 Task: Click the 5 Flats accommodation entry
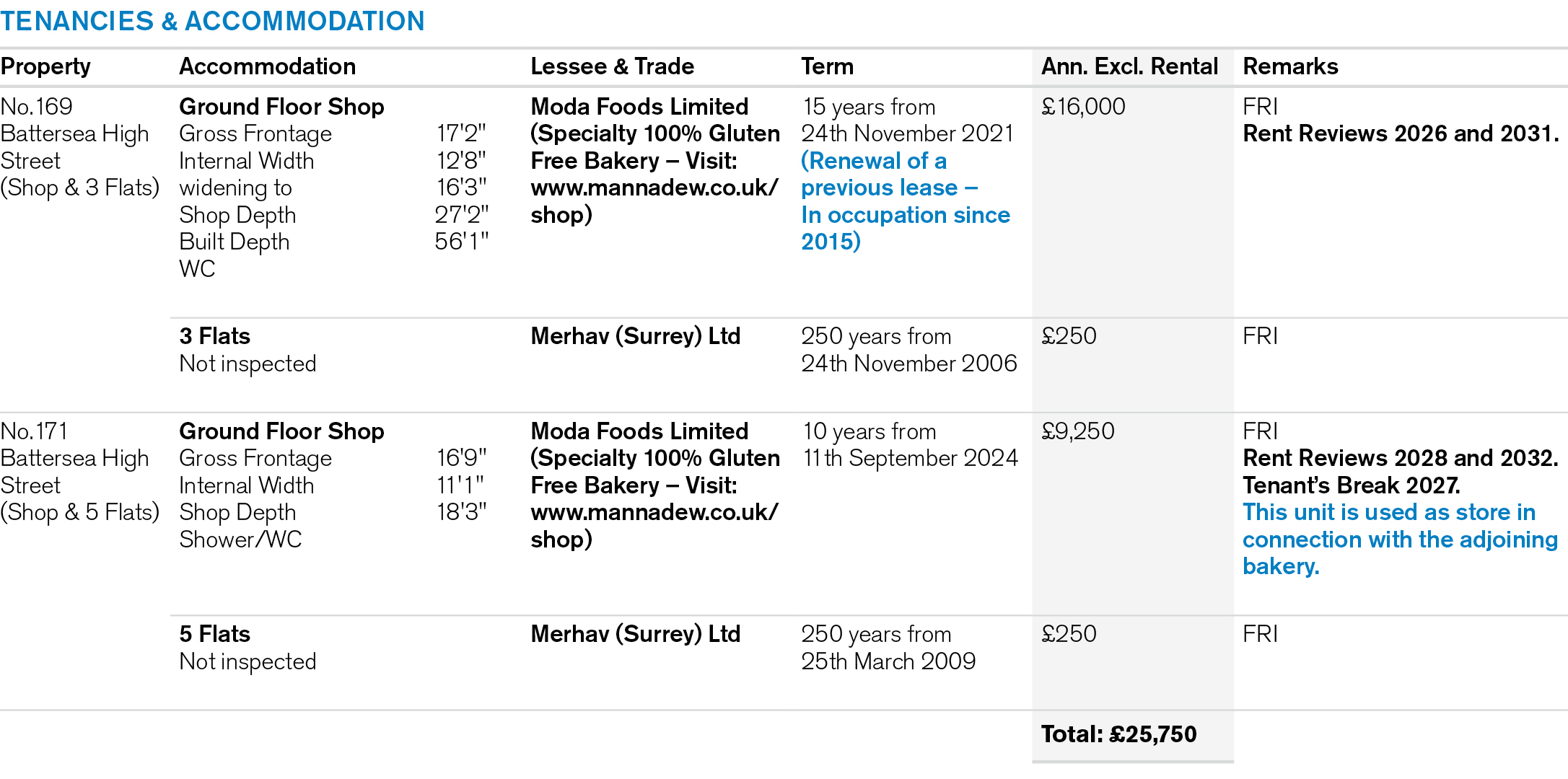click(x=214, y=634)
